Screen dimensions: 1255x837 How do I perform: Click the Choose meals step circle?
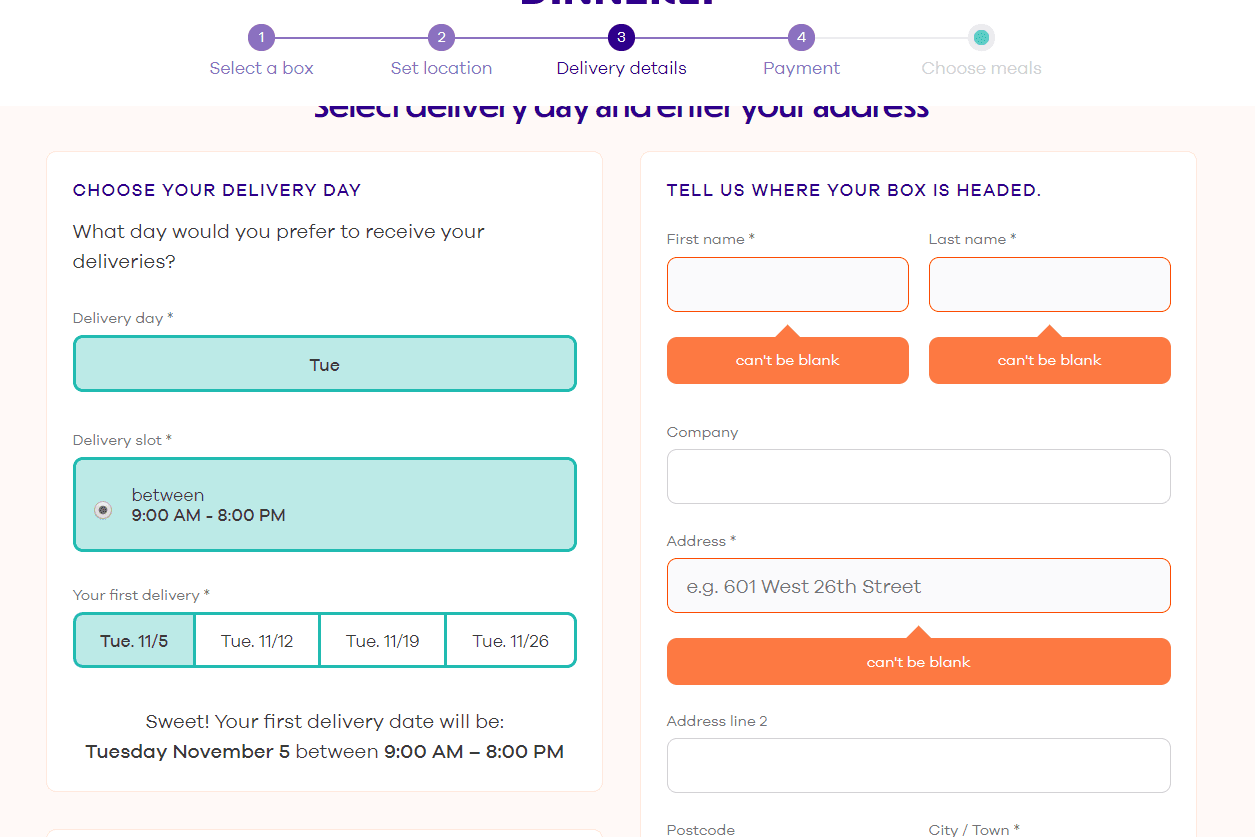tap(981, 38)
